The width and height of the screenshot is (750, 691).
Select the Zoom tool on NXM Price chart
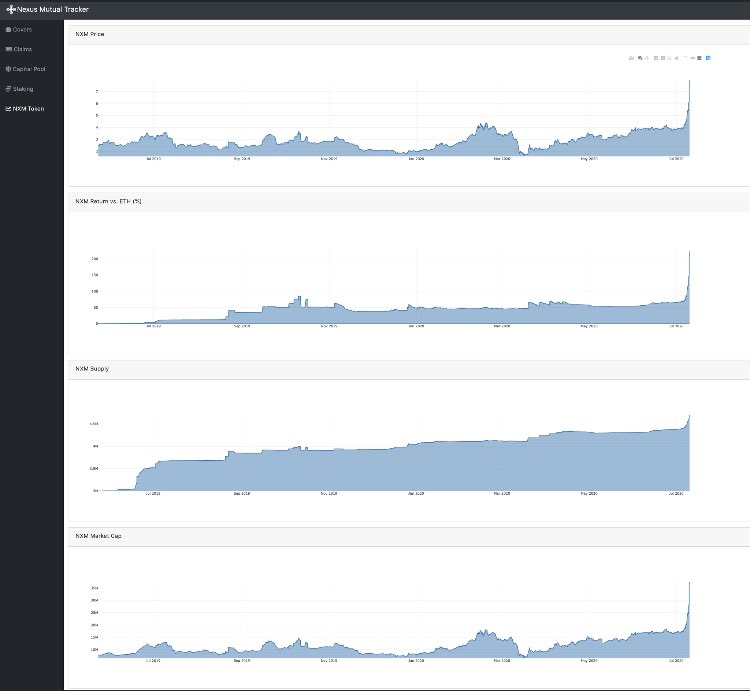point(640,58)
